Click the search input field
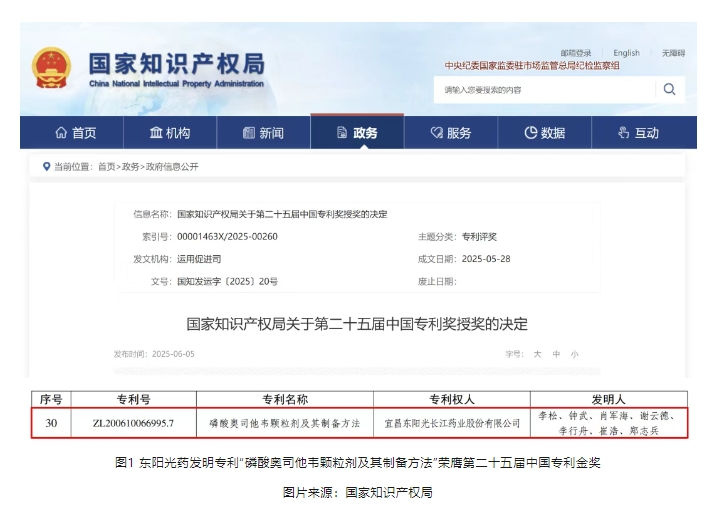This screenshot has width=707, height=513. pos(545,90)
